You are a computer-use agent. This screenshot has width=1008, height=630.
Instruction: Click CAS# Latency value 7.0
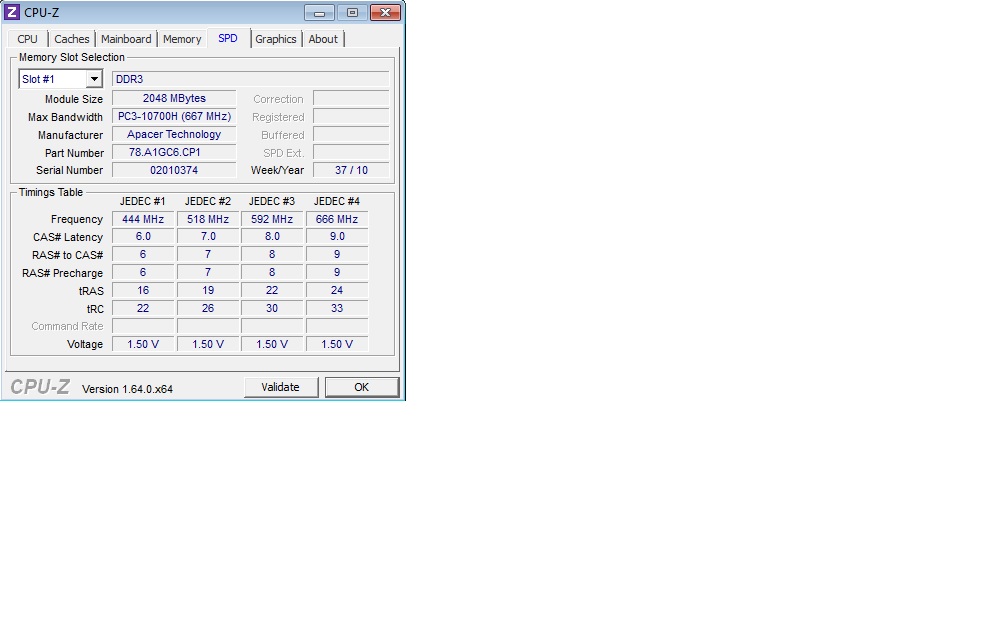pyautogui.click(x=208, y=237)
